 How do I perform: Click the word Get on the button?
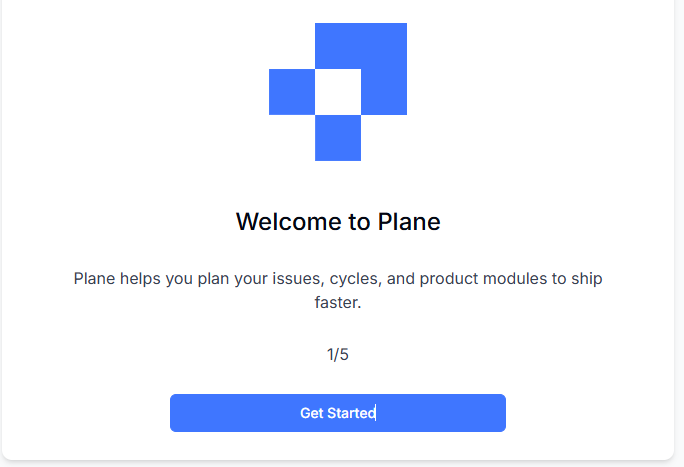point(311,413)
